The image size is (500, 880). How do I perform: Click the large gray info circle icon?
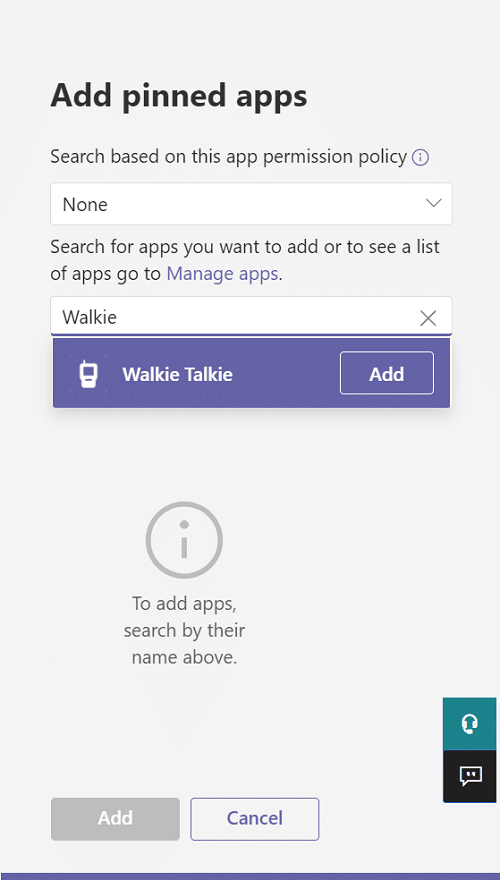click(x=184, y=540)
